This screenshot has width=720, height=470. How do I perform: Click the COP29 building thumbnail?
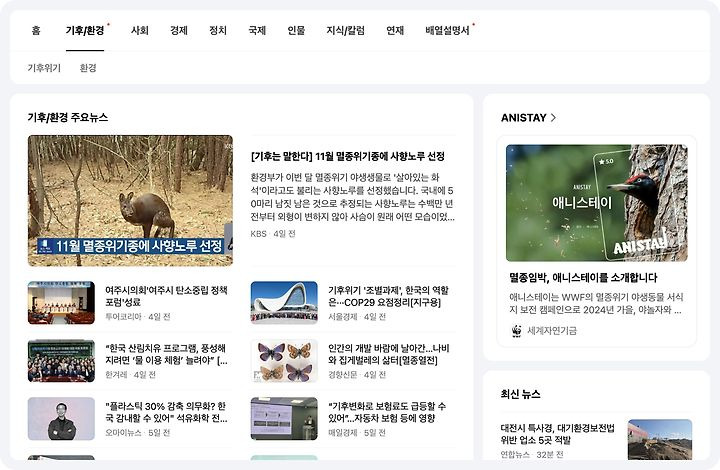tap(284, 302)
